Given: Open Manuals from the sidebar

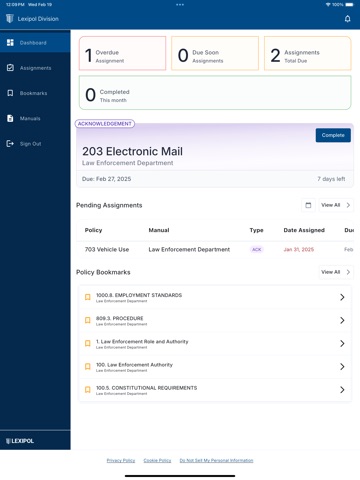Looking at the screenshot, I should (x=35, y=118).
